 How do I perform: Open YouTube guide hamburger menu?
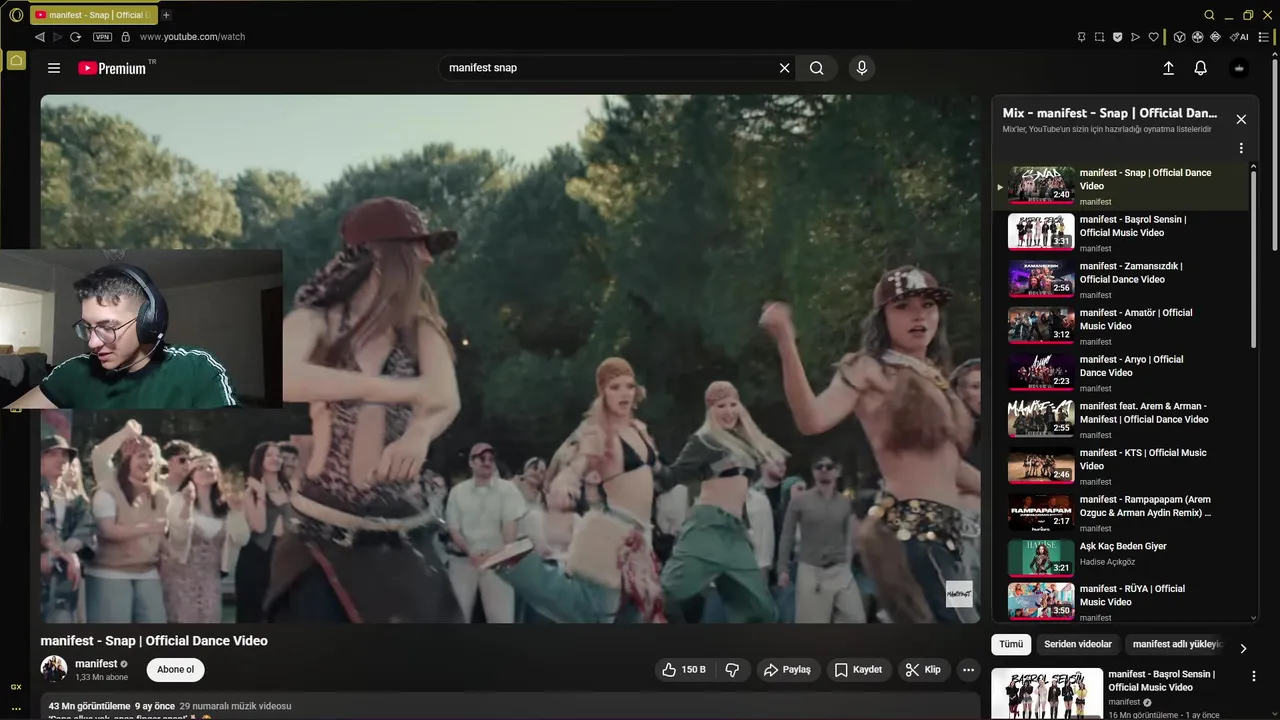[54, 68]
